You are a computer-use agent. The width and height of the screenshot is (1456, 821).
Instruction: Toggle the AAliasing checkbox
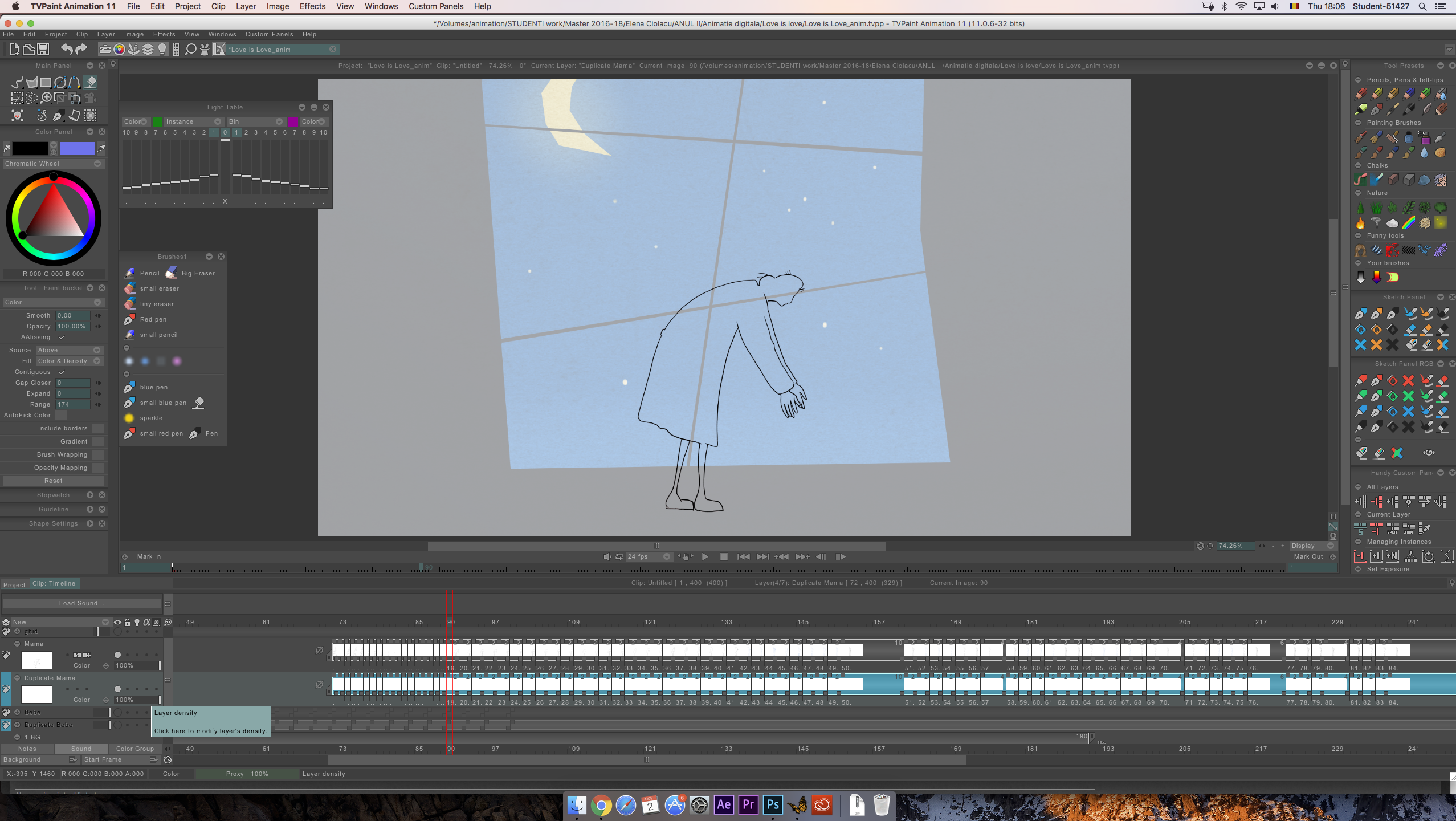[x=62, y=338]
